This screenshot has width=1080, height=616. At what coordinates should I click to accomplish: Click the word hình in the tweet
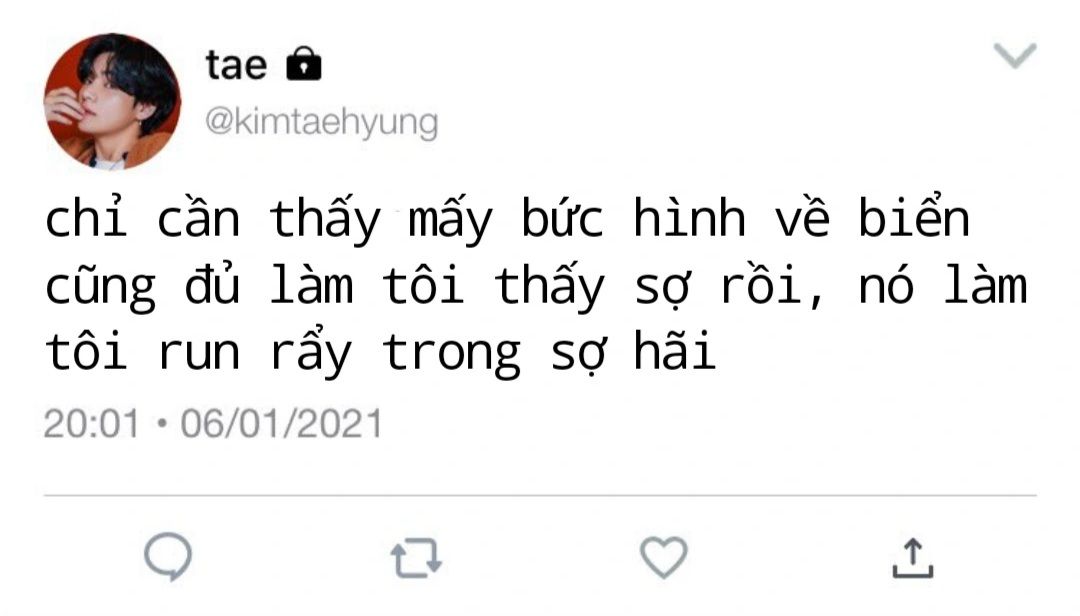[x=689, y=219]
